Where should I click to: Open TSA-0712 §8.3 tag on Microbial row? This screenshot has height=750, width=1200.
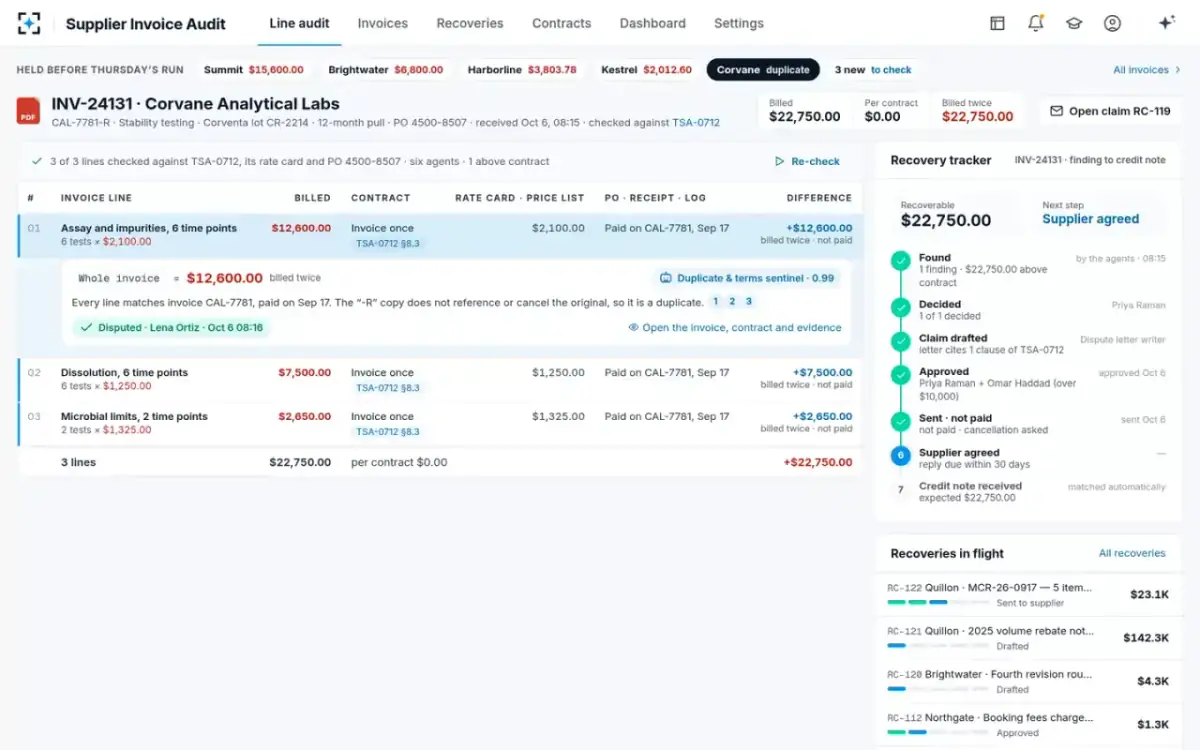(389, 432)
